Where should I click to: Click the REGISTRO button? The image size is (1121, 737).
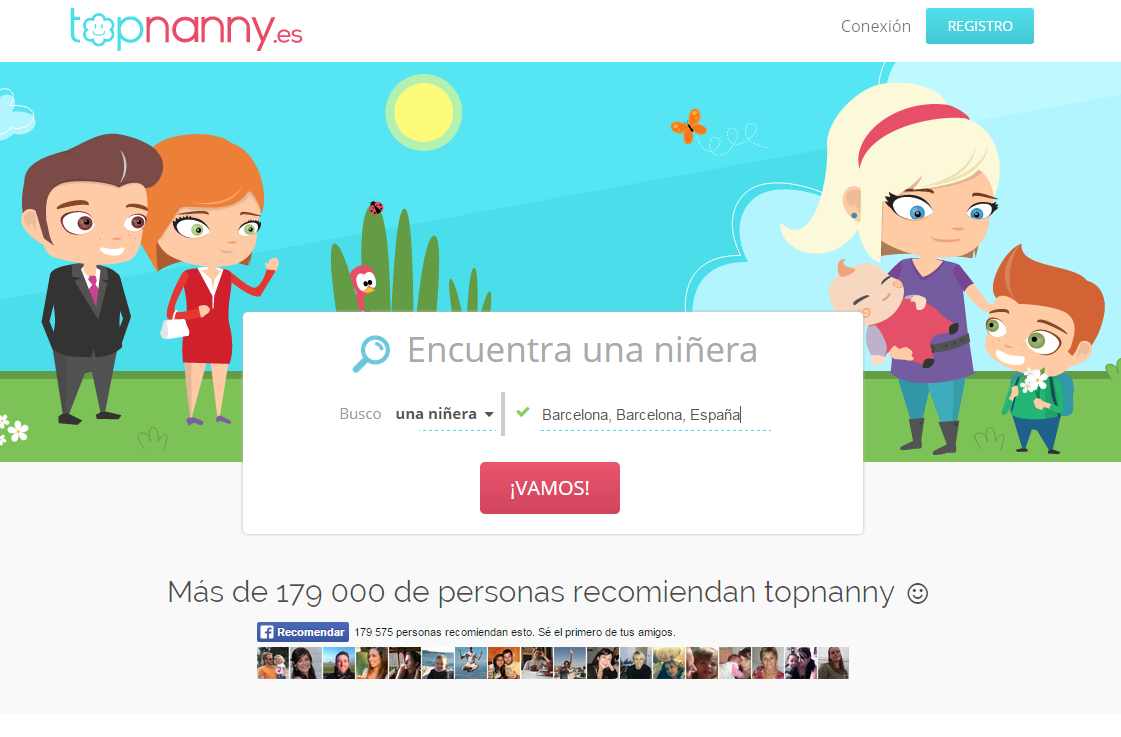click(x=979, y=26)
